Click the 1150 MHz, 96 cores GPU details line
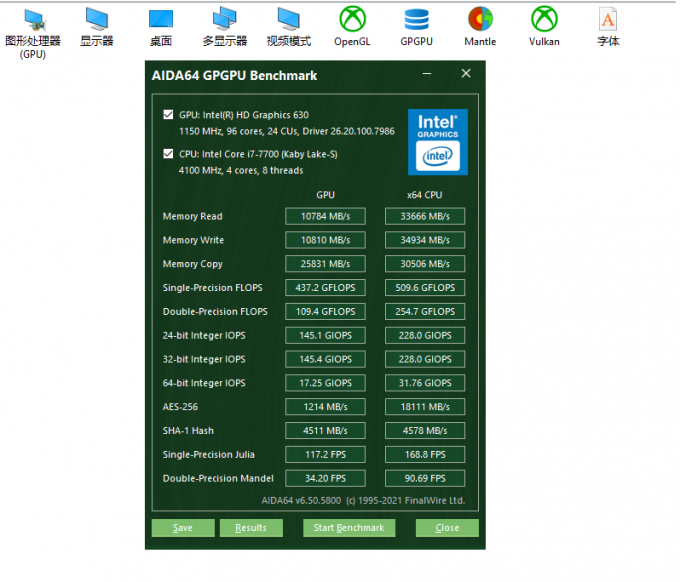The image size is (680, 582). pos(287,131)
